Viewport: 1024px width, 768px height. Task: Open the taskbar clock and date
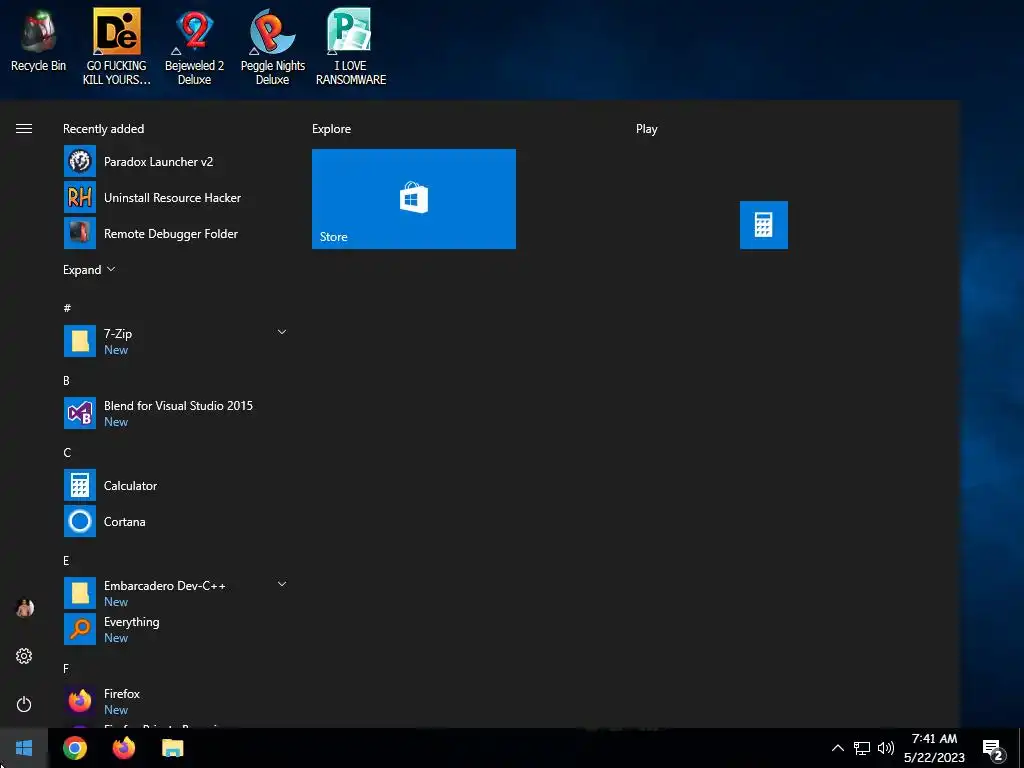pyautogui.click(x=934, y=748)
